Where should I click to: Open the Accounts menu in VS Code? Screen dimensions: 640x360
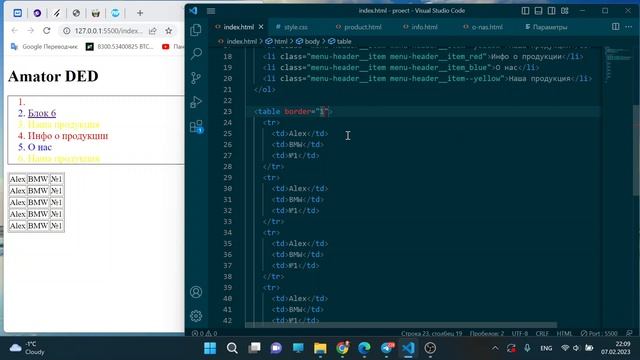coord(196,292)
